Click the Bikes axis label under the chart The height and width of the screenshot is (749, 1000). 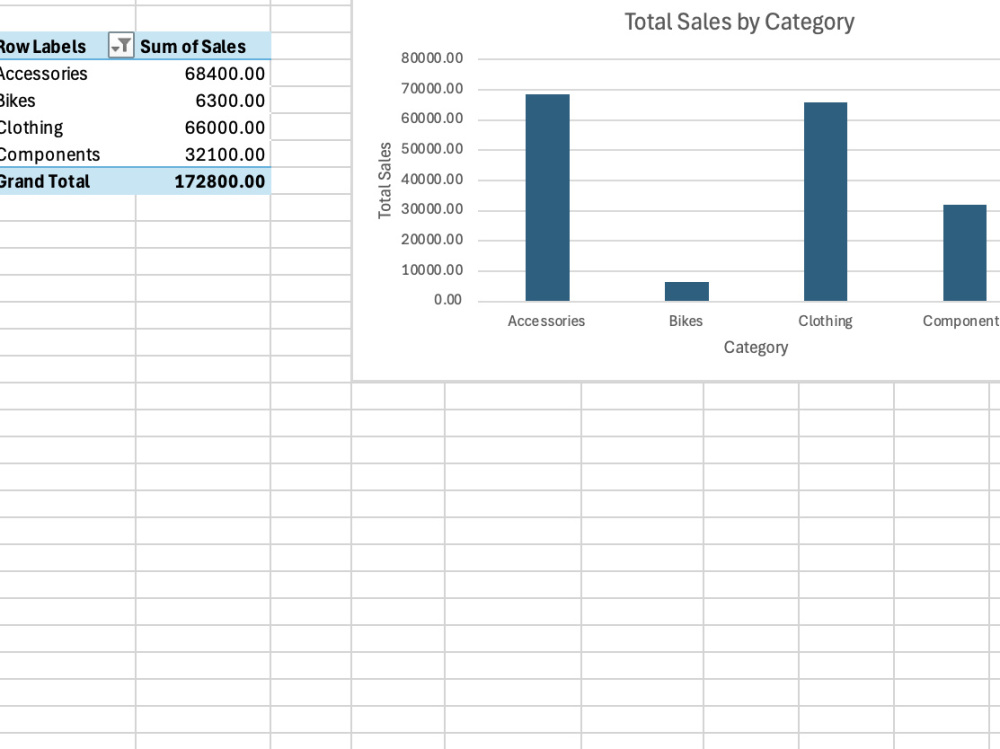pyautogui.click(x=686, y=321)
